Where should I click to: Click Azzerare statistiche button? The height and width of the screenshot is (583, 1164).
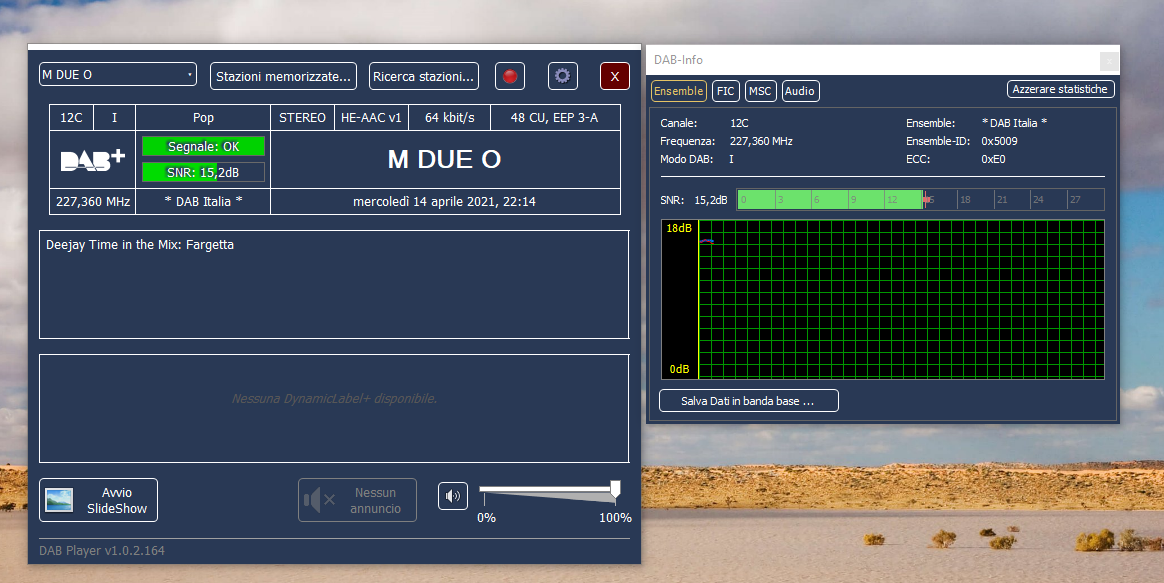pos(1060,89)
